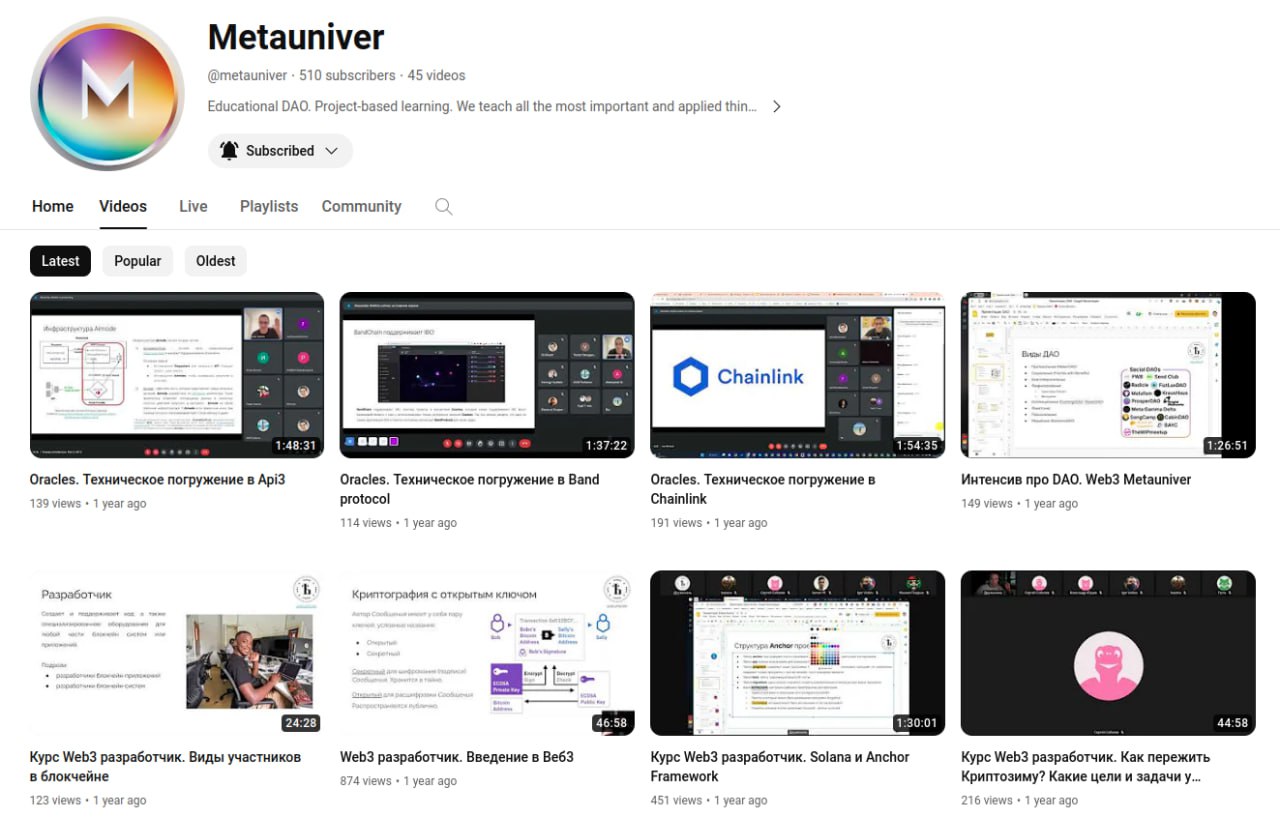Open the Api3 oracles video thumbnail
This screenshot has width=1280, height=817.
(177, 375)
